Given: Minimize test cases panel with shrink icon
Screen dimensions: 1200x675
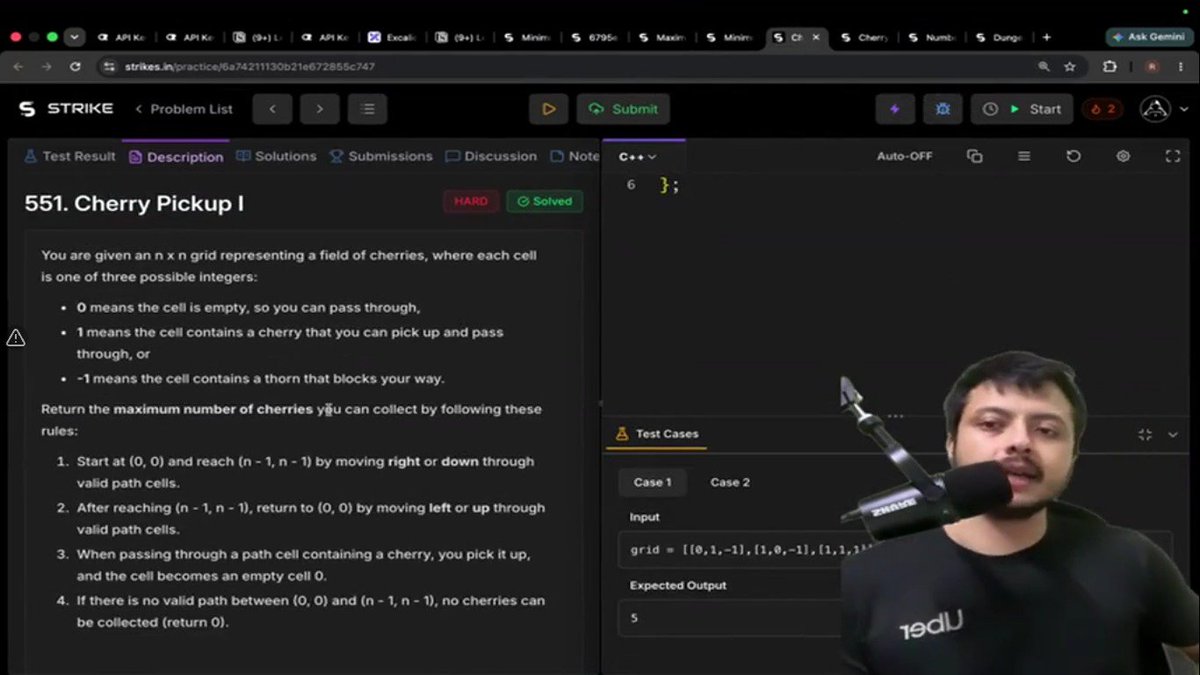Looking at the screenshot, I should point(1145,434).
